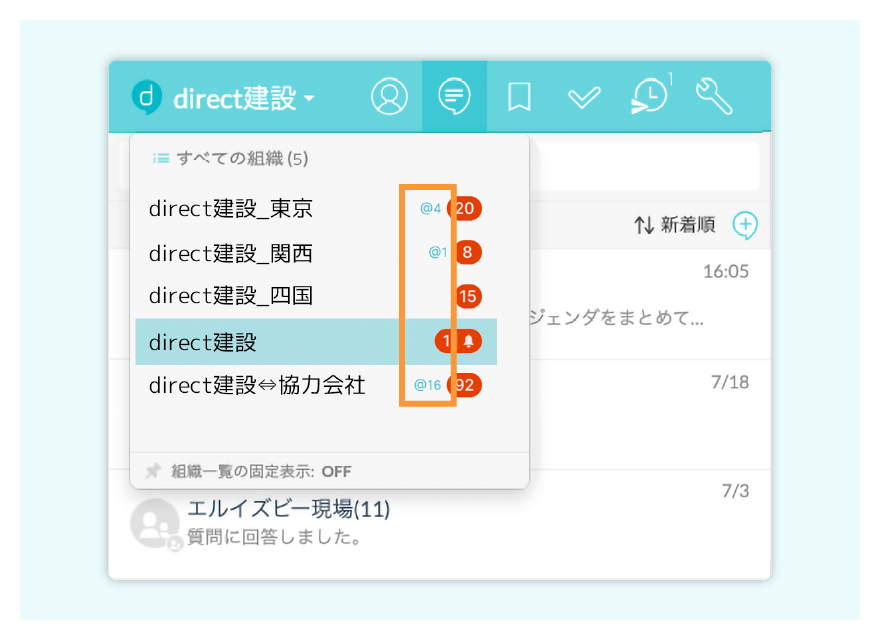This screenshot has width=880, height=640.
Task: Select the direct建設_四国 organization
Action: (x=316, y=296)
